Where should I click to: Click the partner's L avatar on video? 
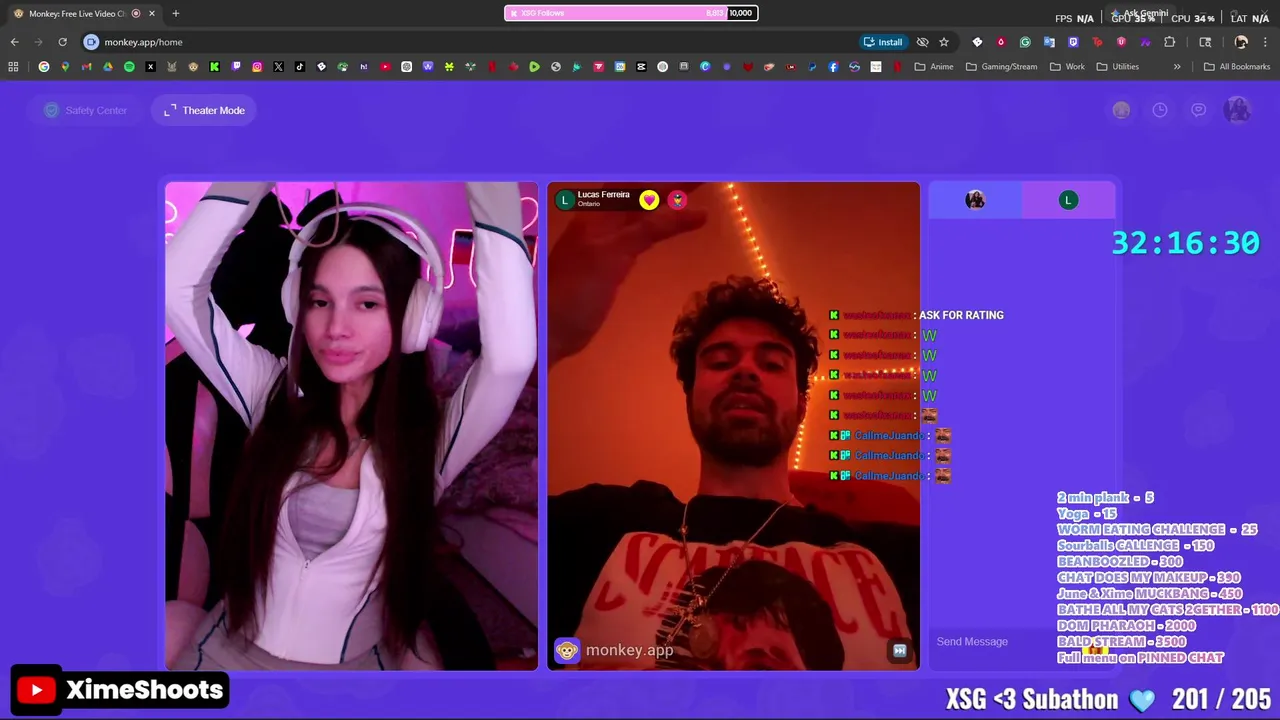pos(565,200)
